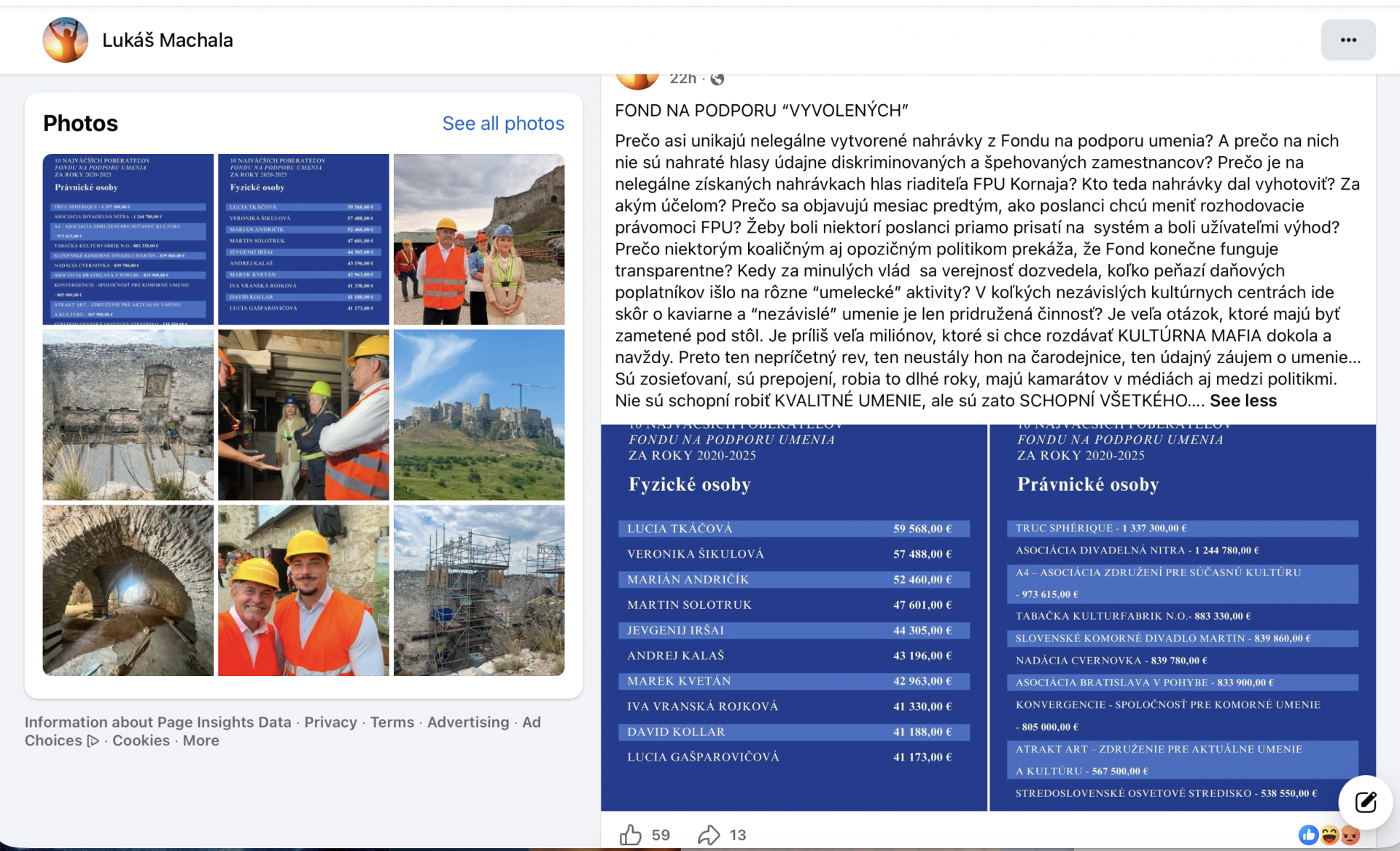Open the Privacy footer link
The image size is (1400, 851).
330,722
